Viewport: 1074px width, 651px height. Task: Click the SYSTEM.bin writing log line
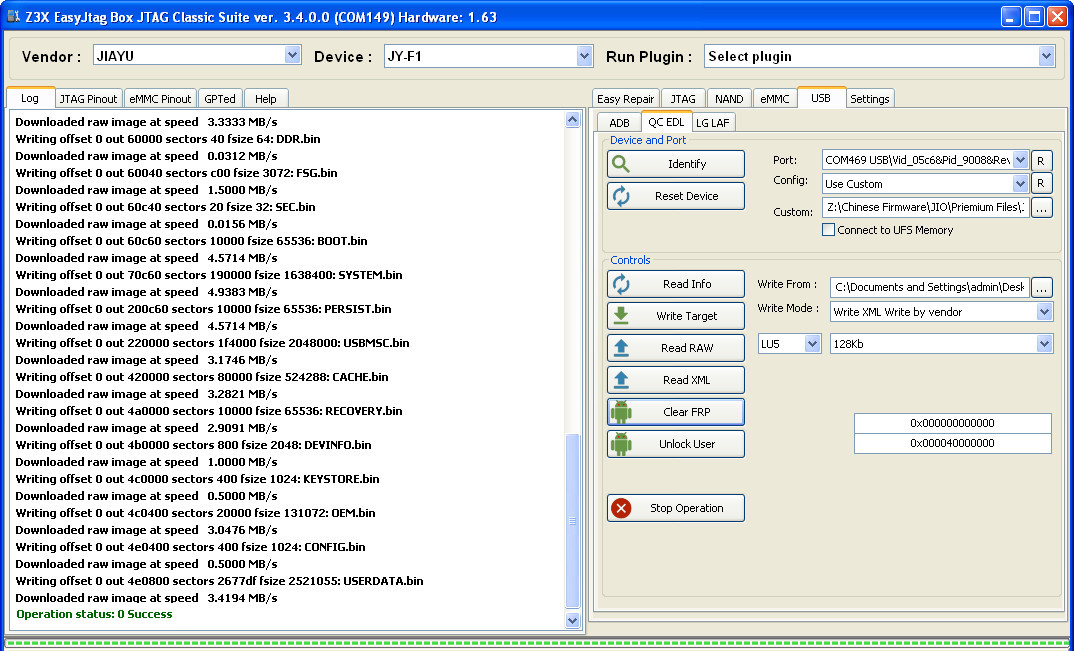209,275
